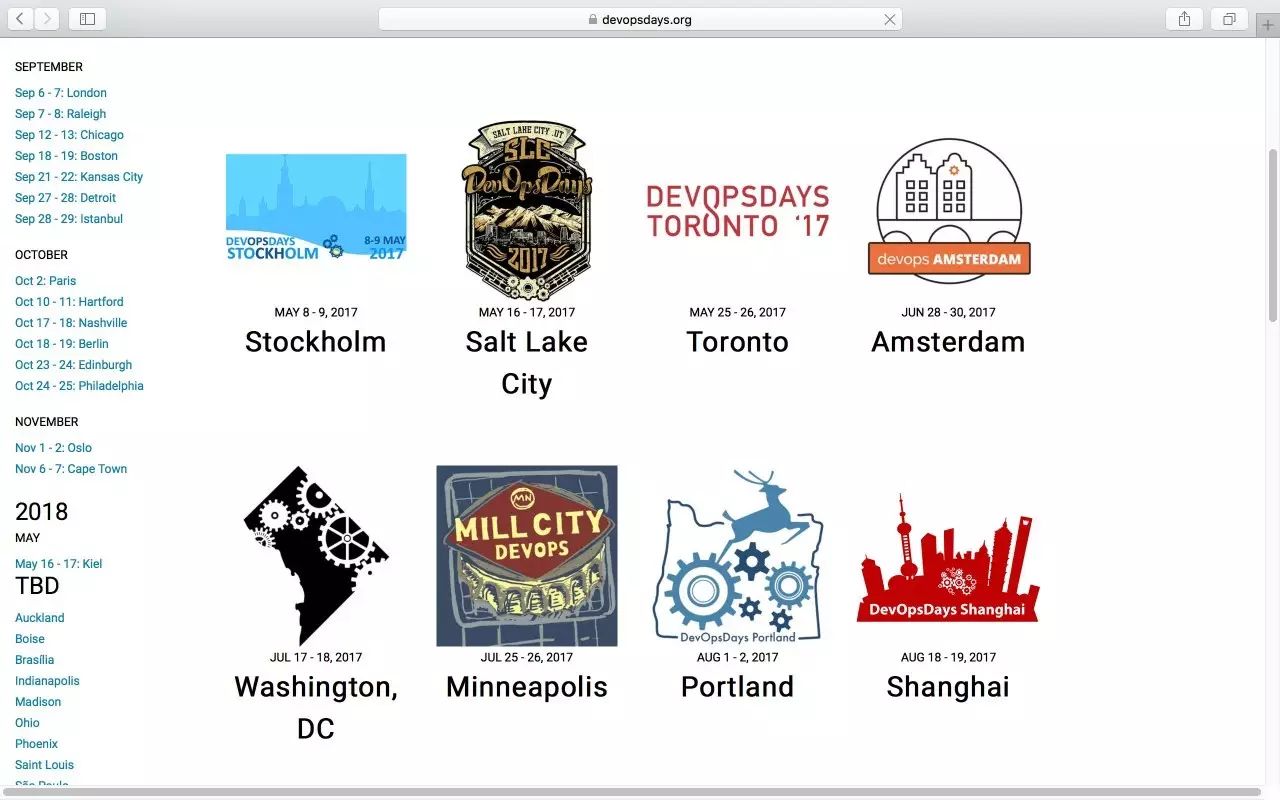Viewport: 1280px width, 800px height.
Task: Open the Saint Louis TBD link
Action: coord(44,765)
